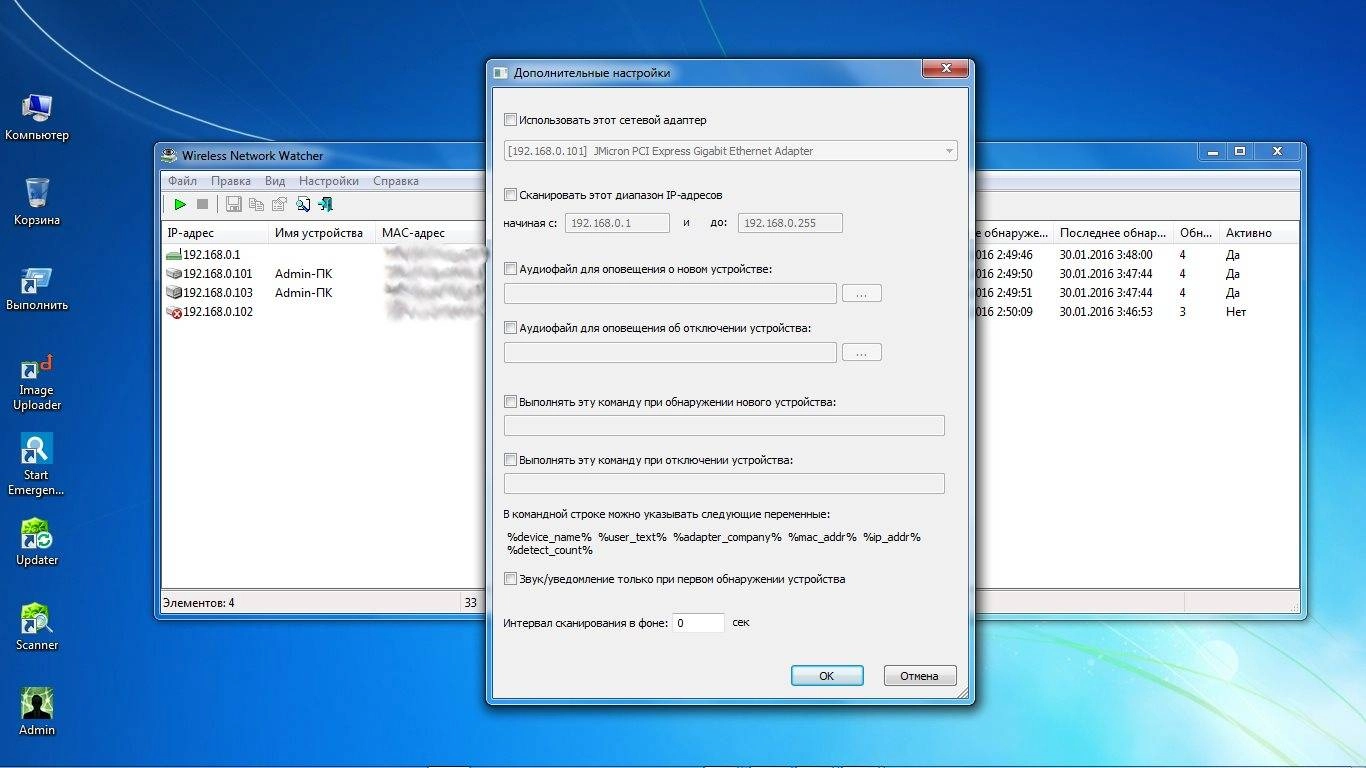Viewport: 1366px width, 768px height.
Task: Click the new-device command text field
Action: [724, 426]
